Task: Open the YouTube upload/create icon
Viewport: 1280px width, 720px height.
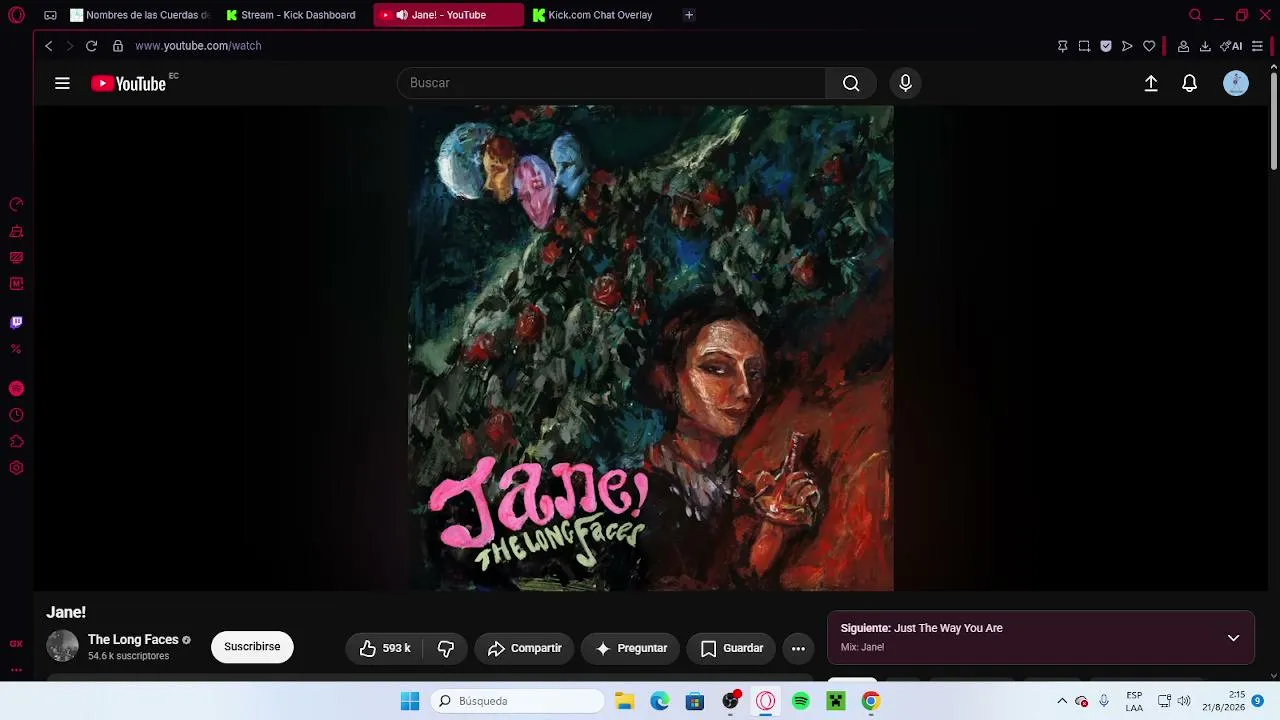Action: pos(1151,84)
